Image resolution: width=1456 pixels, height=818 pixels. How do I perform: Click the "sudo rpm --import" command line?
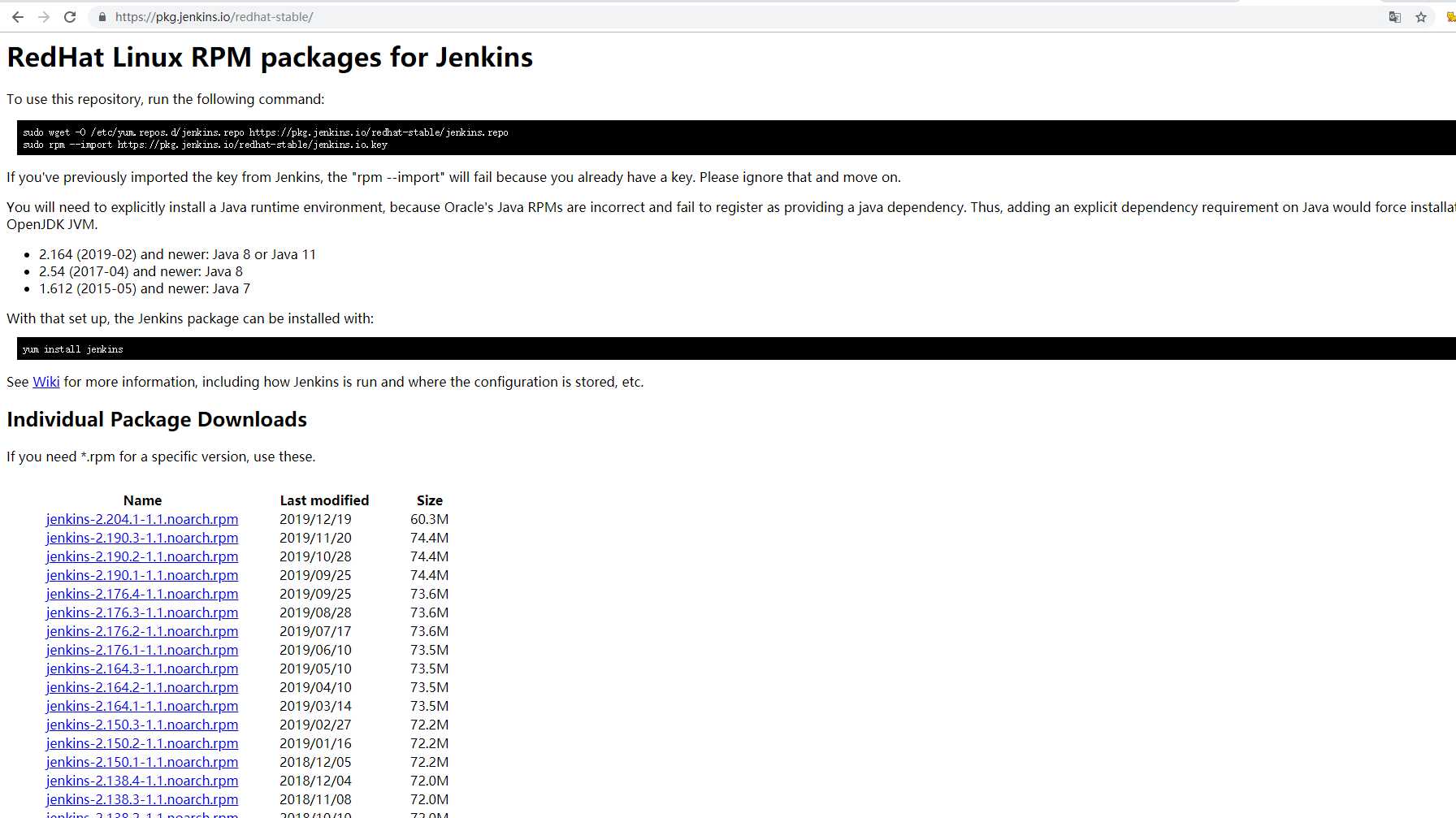[206, 145]
